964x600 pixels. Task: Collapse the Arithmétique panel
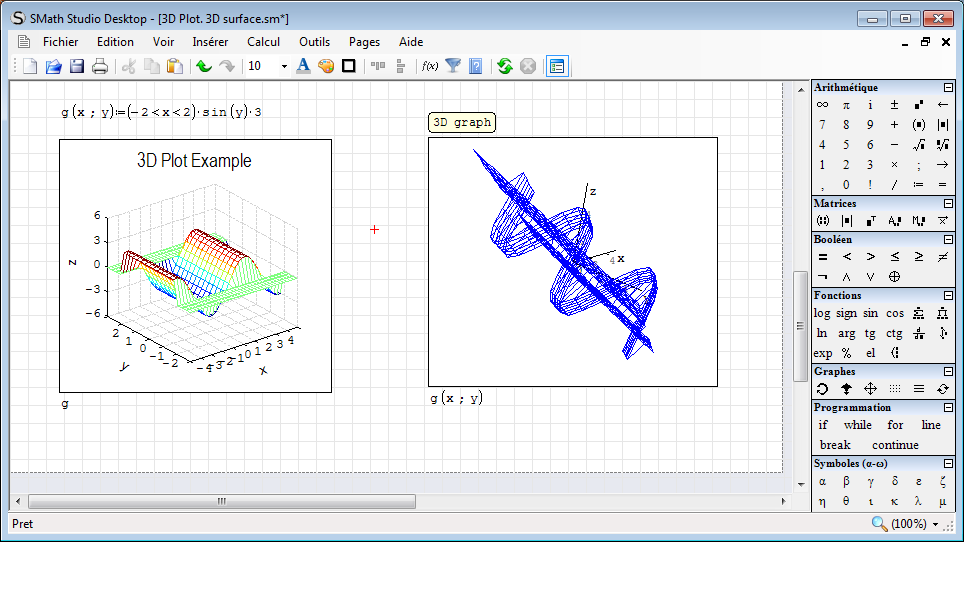pos(948,88)
